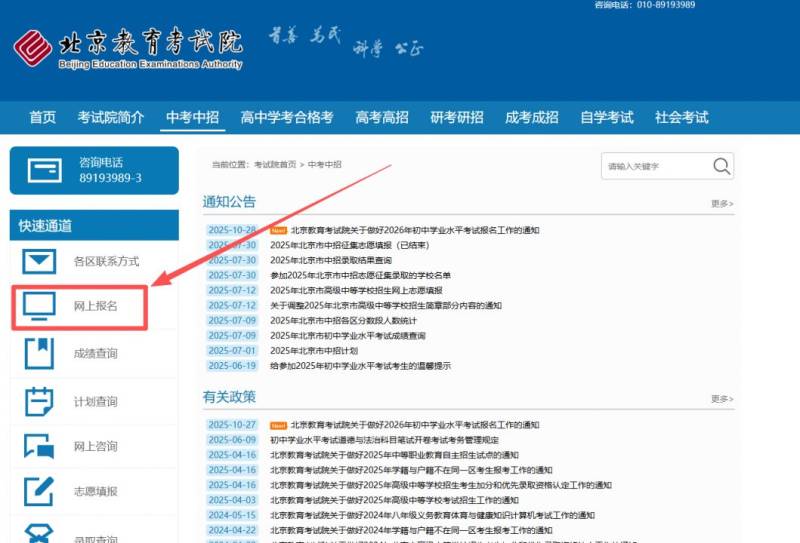Go to 自学考试 in navigation bar
This screenshot has width=800, height=543.
607,117
